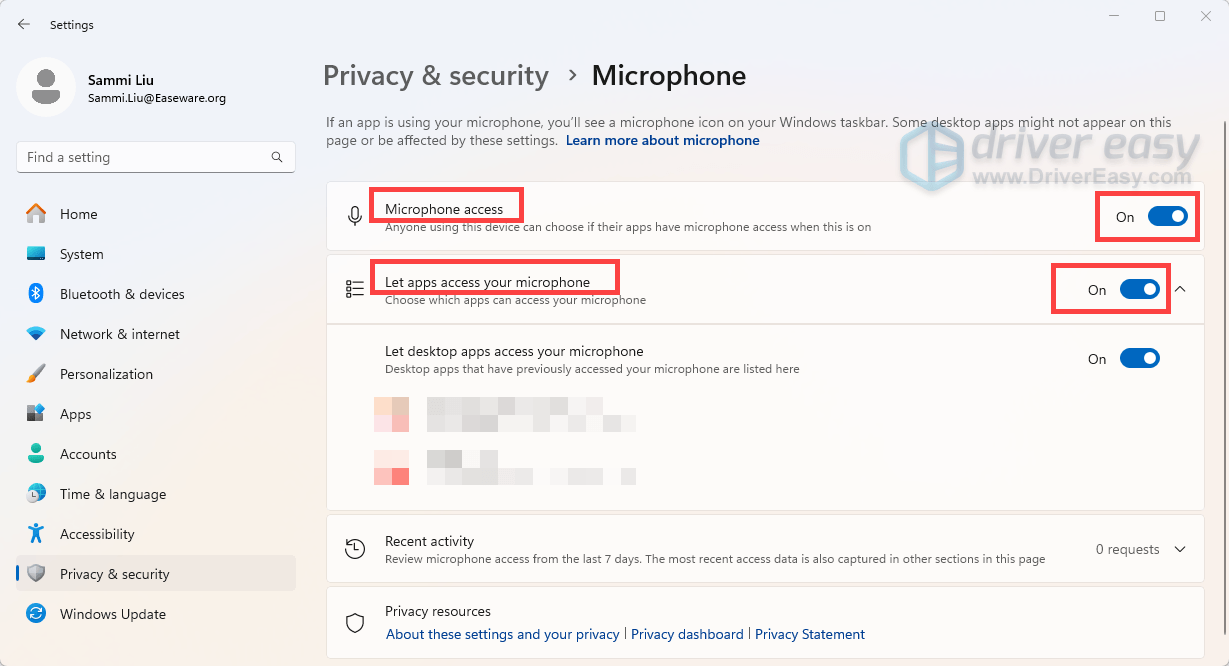
Task: Click the user profile avatar picture
Action: tap(45, 87)
